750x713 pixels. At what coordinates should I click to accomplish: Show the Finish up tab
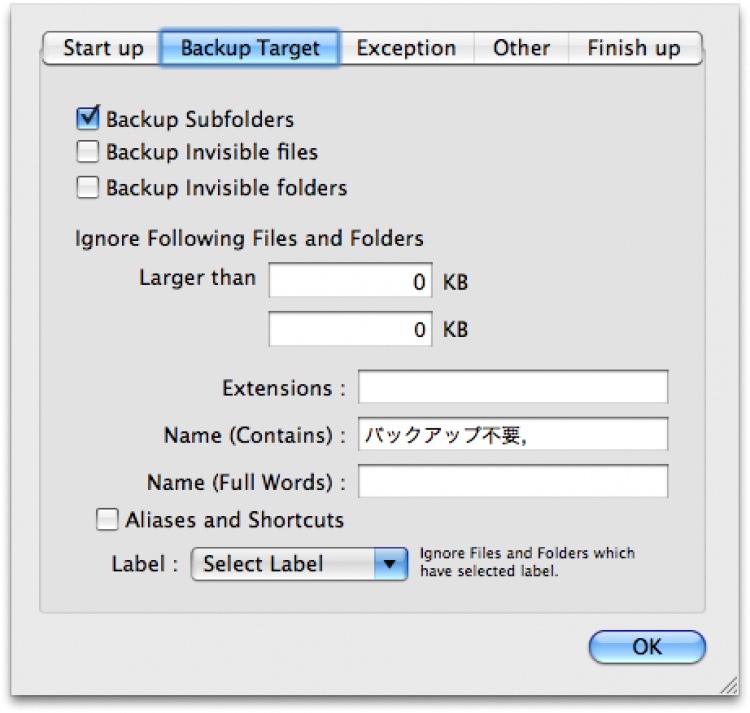coord(634,48)
